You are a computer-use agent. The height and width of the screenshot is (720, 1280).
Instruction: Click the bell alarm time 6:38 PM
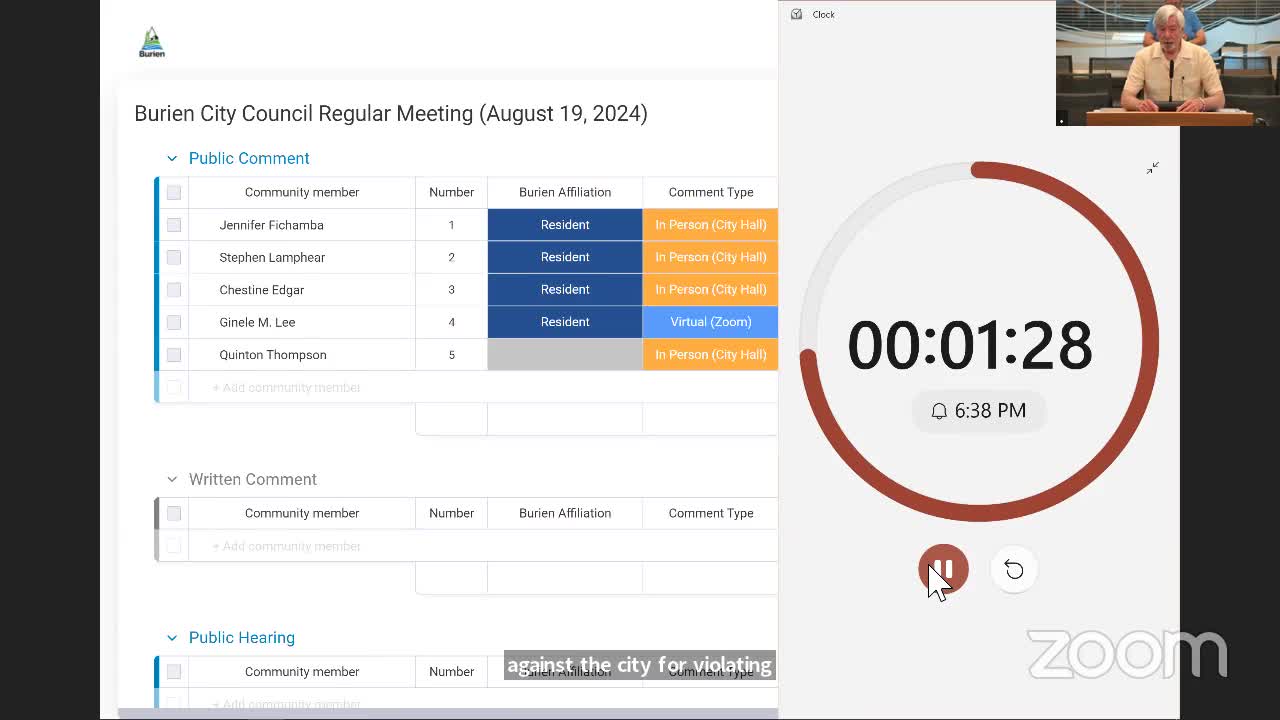coord(978,411)
